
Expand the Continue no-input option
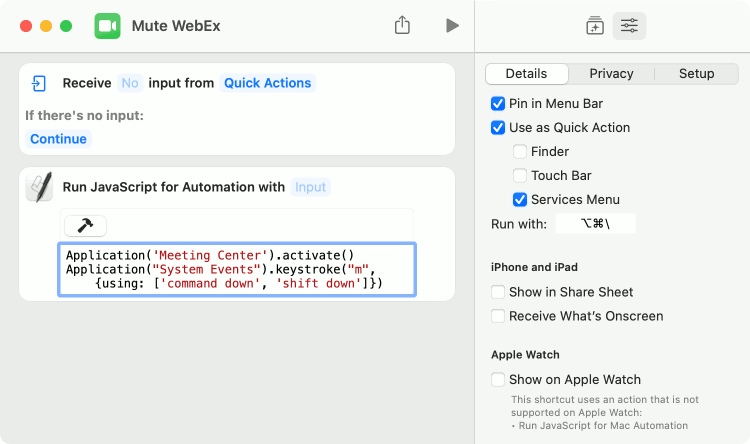tap(58, 139)
